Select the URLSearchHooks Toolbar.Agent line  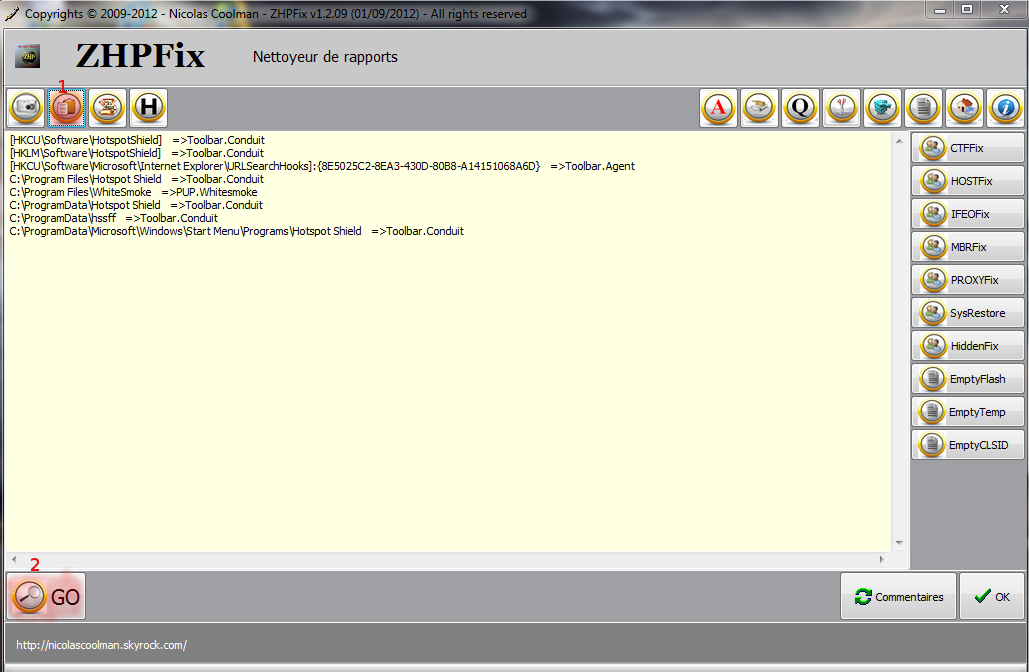tap(322, 166)
